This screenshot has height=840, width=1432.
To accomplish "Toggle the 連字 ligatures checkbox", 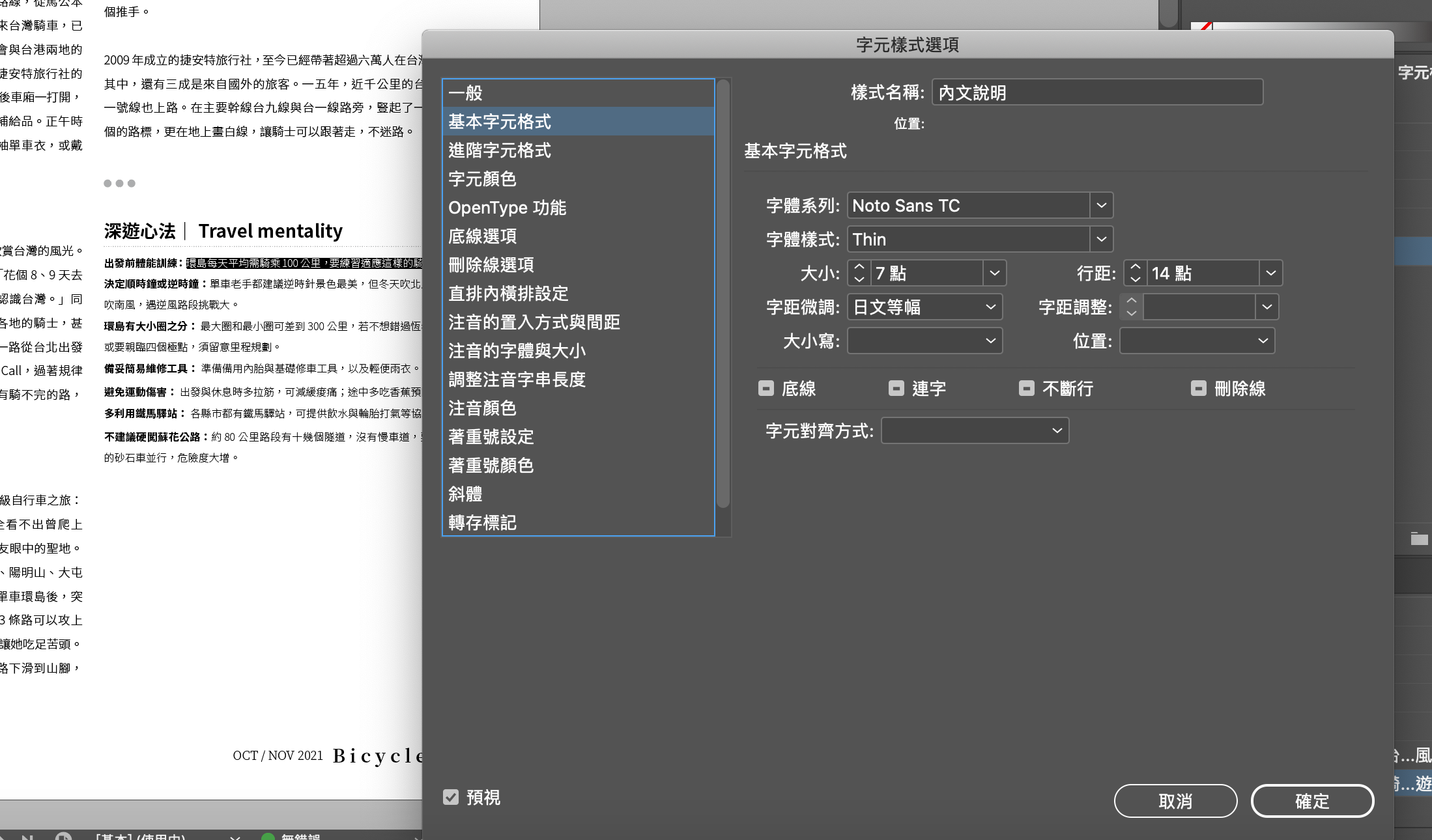I will [896, 389].
